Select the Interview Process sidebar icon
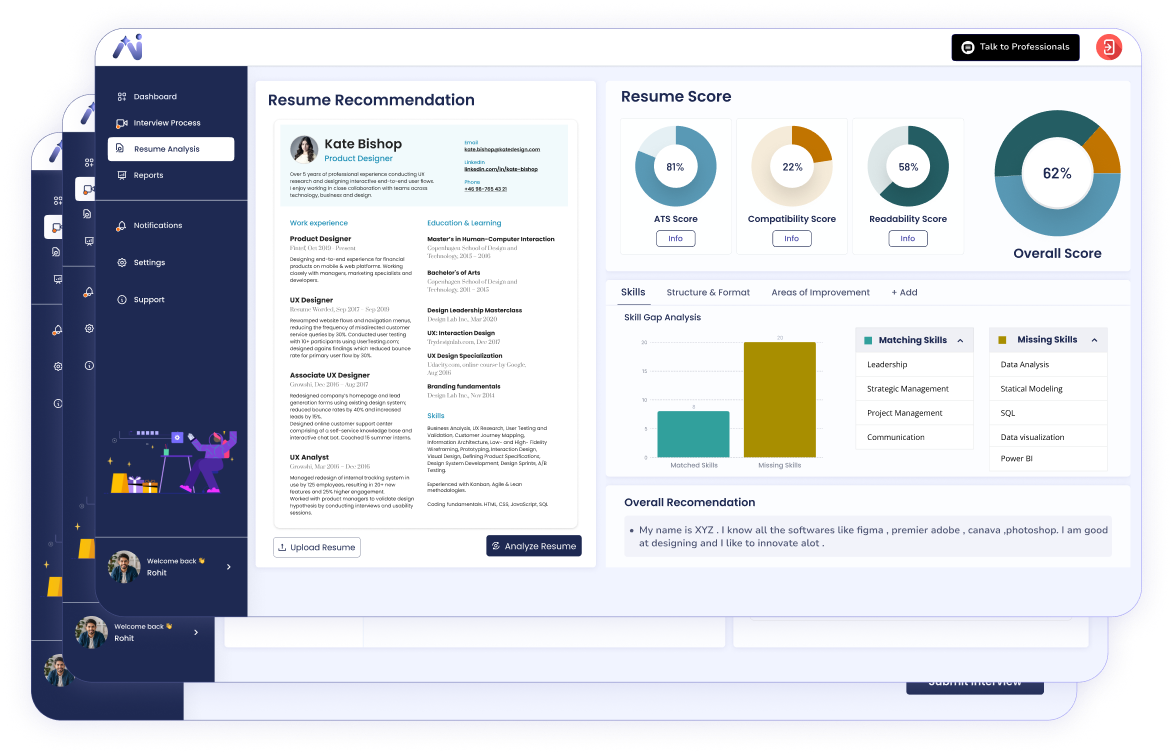The width and height of the screenshot is (1173, 754). 121,122
